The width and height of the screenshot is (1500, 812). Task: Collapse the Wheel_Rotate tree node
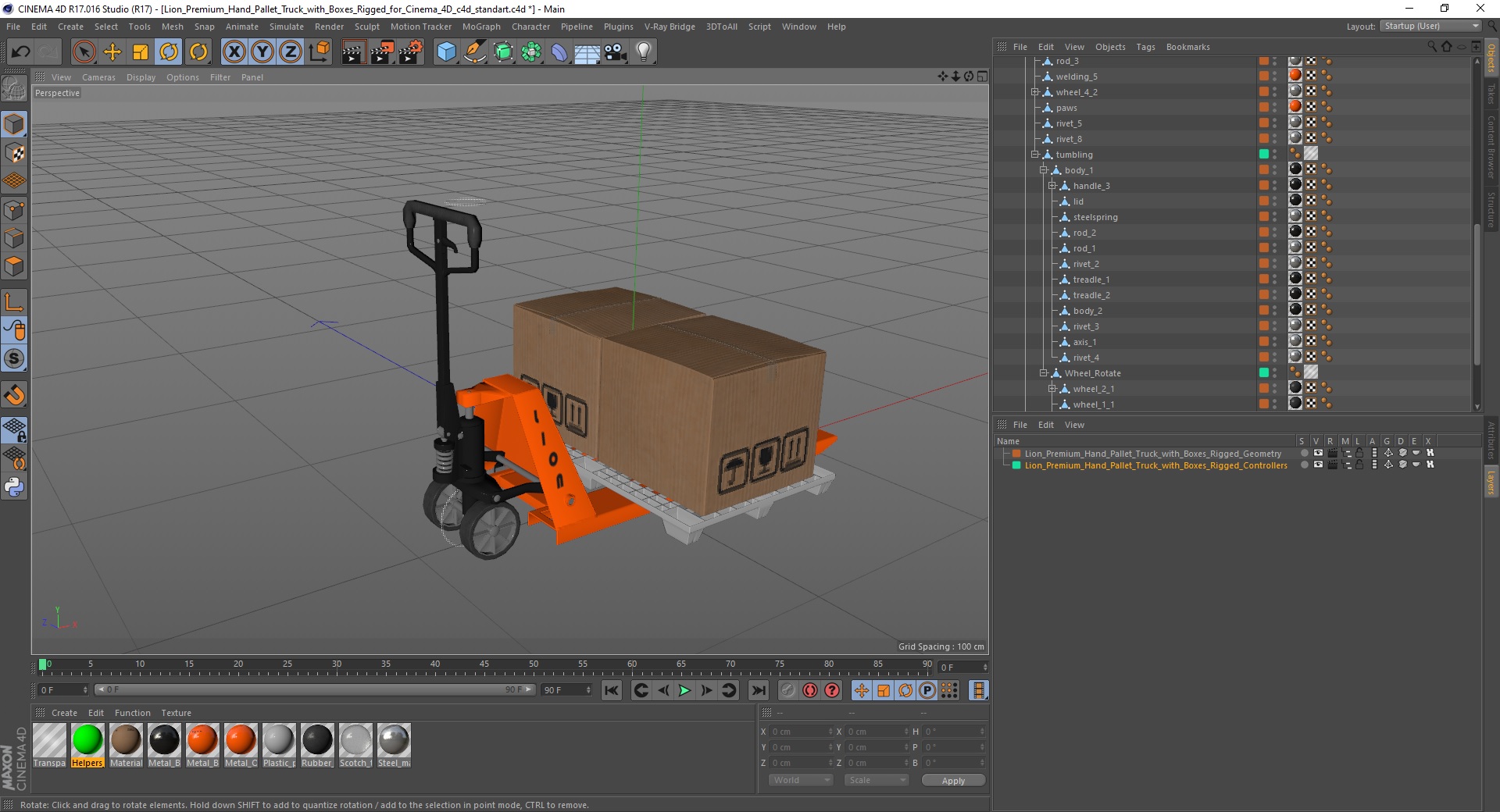(x=1044, y=373)
